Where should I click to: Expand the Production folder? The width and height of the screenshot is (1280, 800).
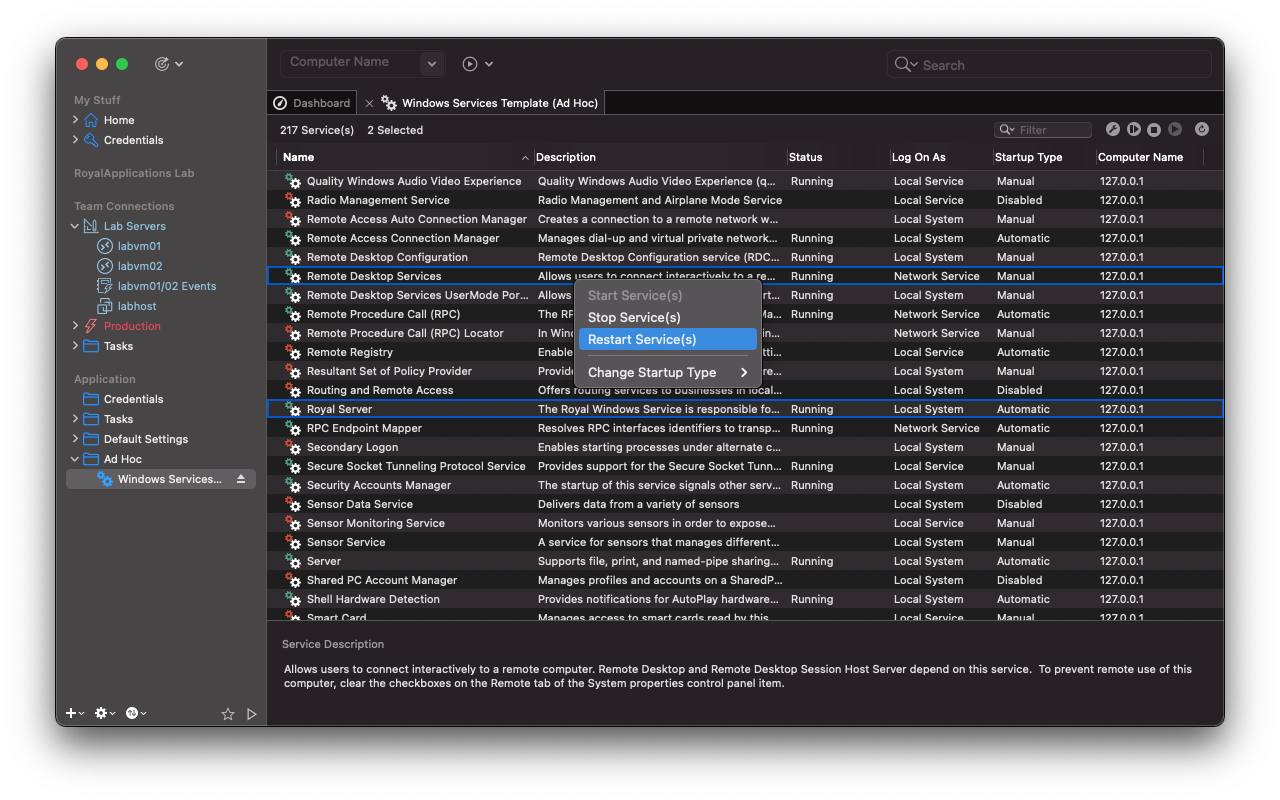tap(73, 326)
